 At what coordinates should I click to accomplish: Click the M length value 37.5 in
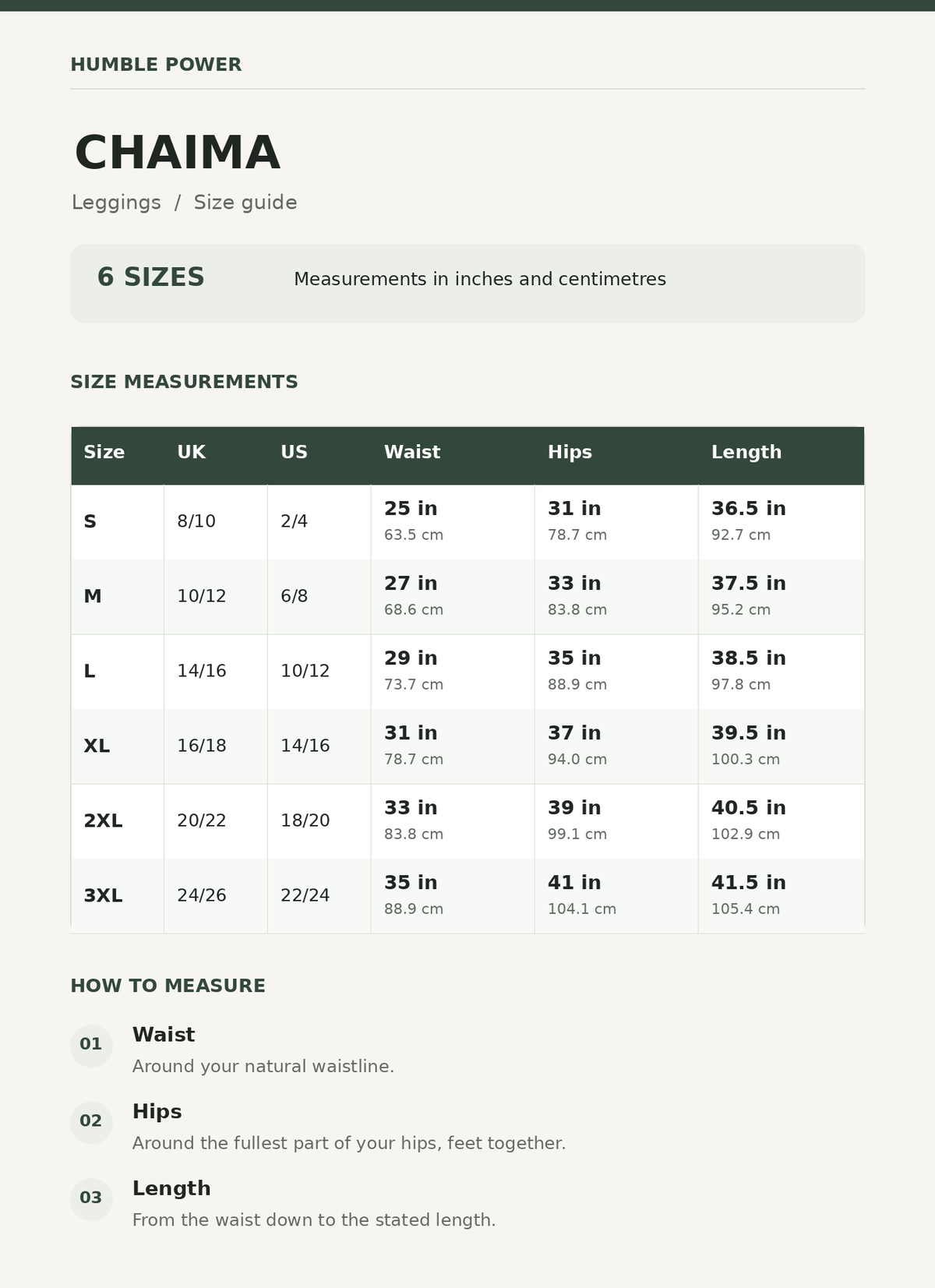(x=749, y=583)
